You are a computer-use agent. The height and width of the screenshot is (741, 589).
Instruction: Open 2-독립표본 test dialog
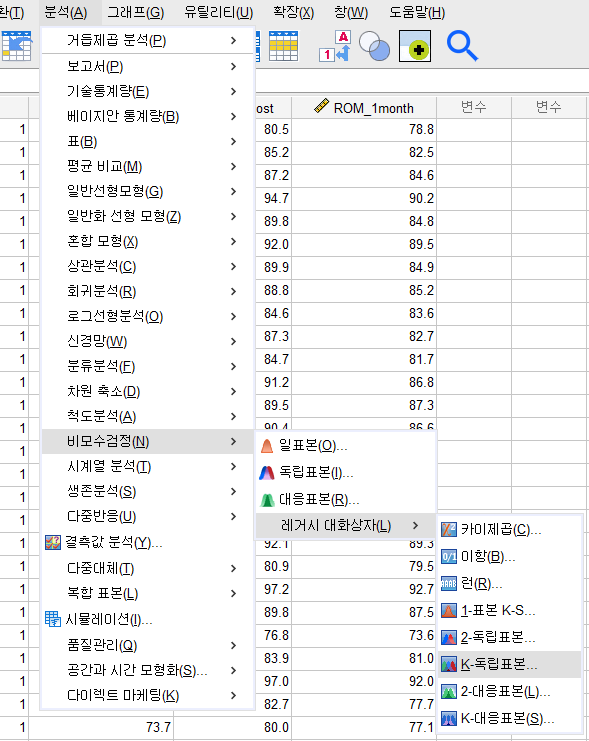tap(510, 638)
